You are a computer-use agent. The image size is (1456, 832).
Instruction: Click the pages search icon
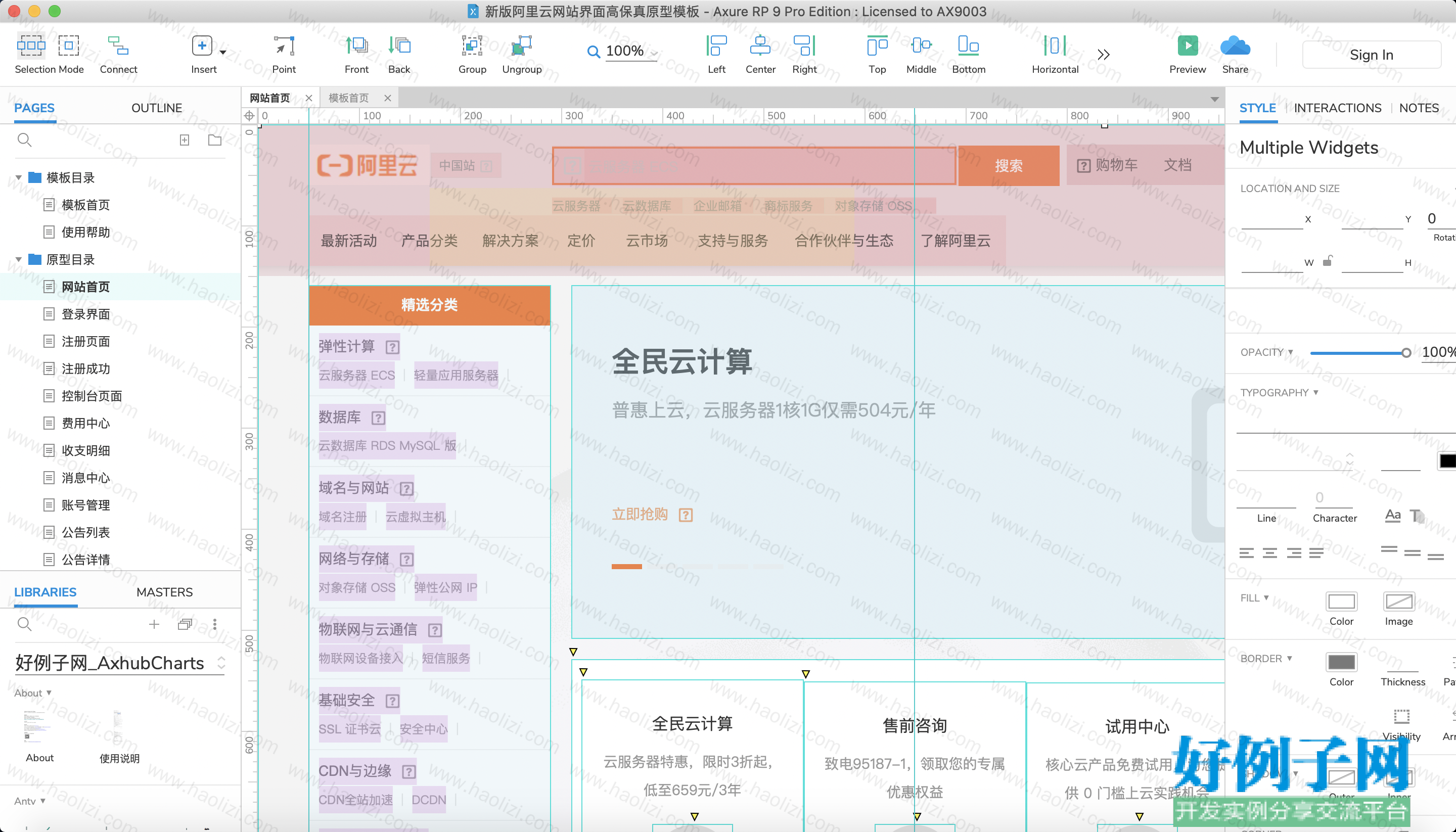[24, 140]
